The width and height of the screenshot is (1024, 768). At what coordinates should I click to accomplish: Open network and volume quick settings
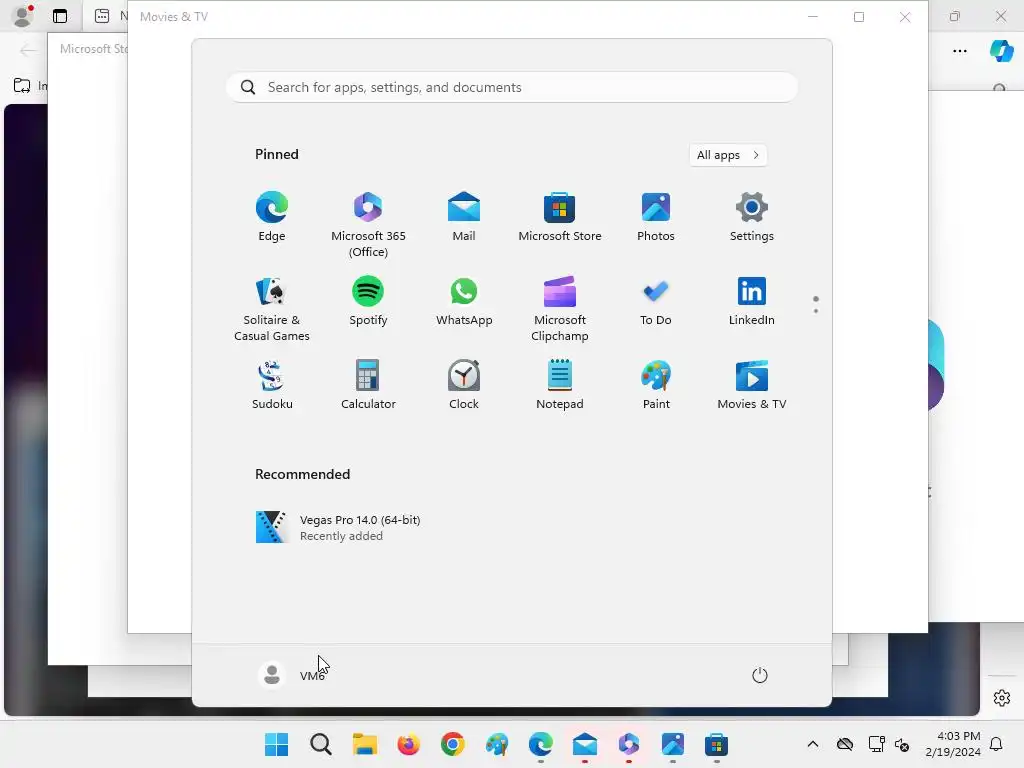coord(889,744)
